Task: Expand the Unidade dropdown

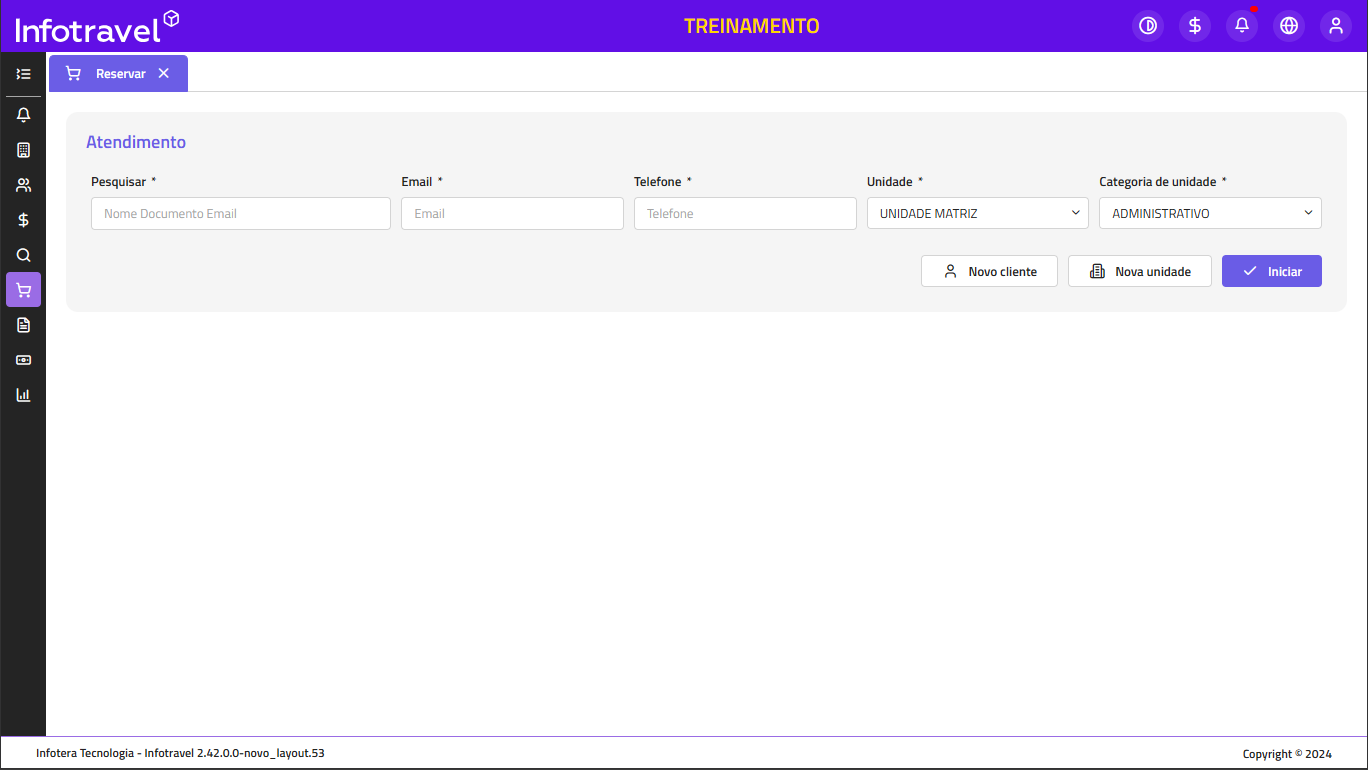Action: tap(977, 213)
